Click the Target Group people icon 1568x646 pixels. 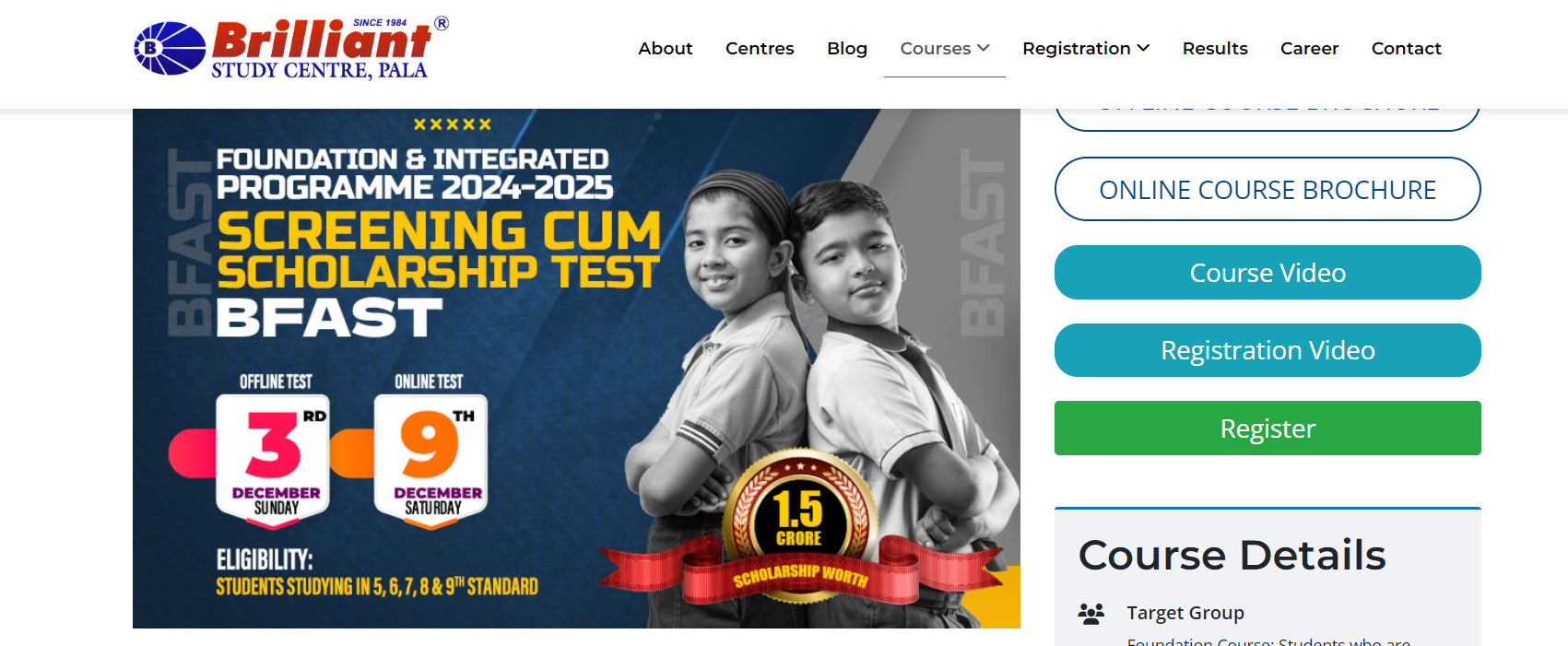coord(1091,614)
